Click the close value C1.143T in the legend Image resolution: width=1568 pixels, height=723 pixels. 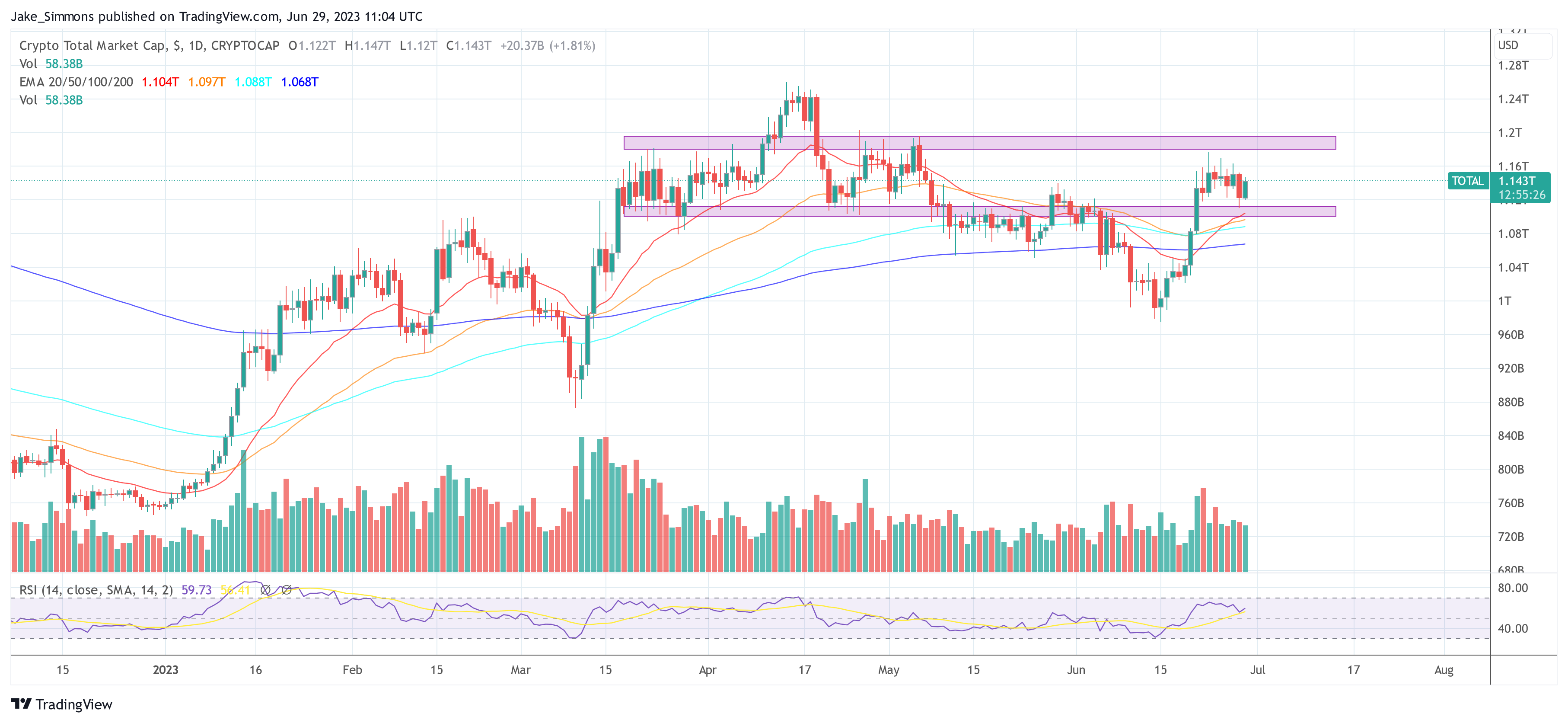[x=468, y=46]
